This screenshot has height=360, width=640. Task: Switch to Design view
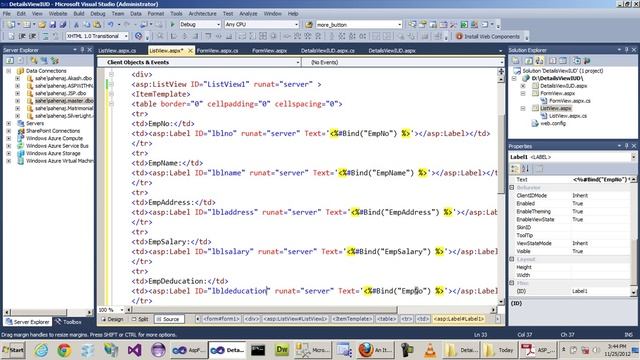tap(112, 319)
